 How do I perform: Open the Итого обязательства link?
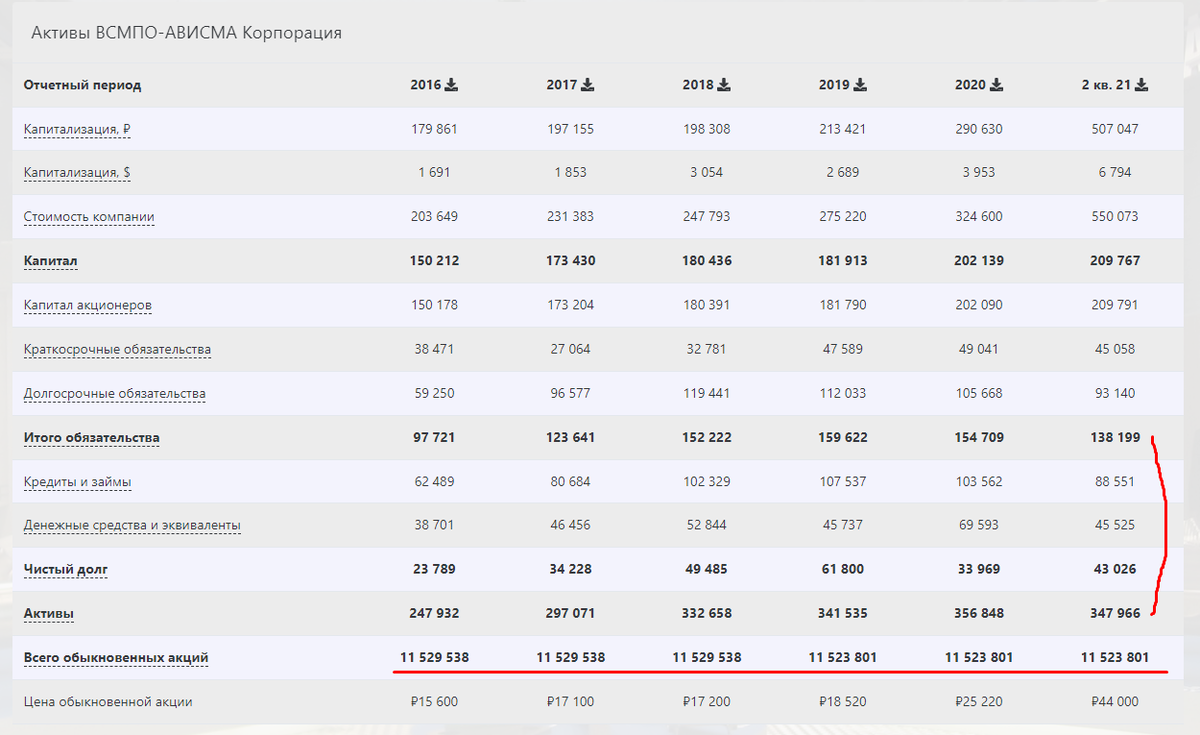[x=92, y=437]
